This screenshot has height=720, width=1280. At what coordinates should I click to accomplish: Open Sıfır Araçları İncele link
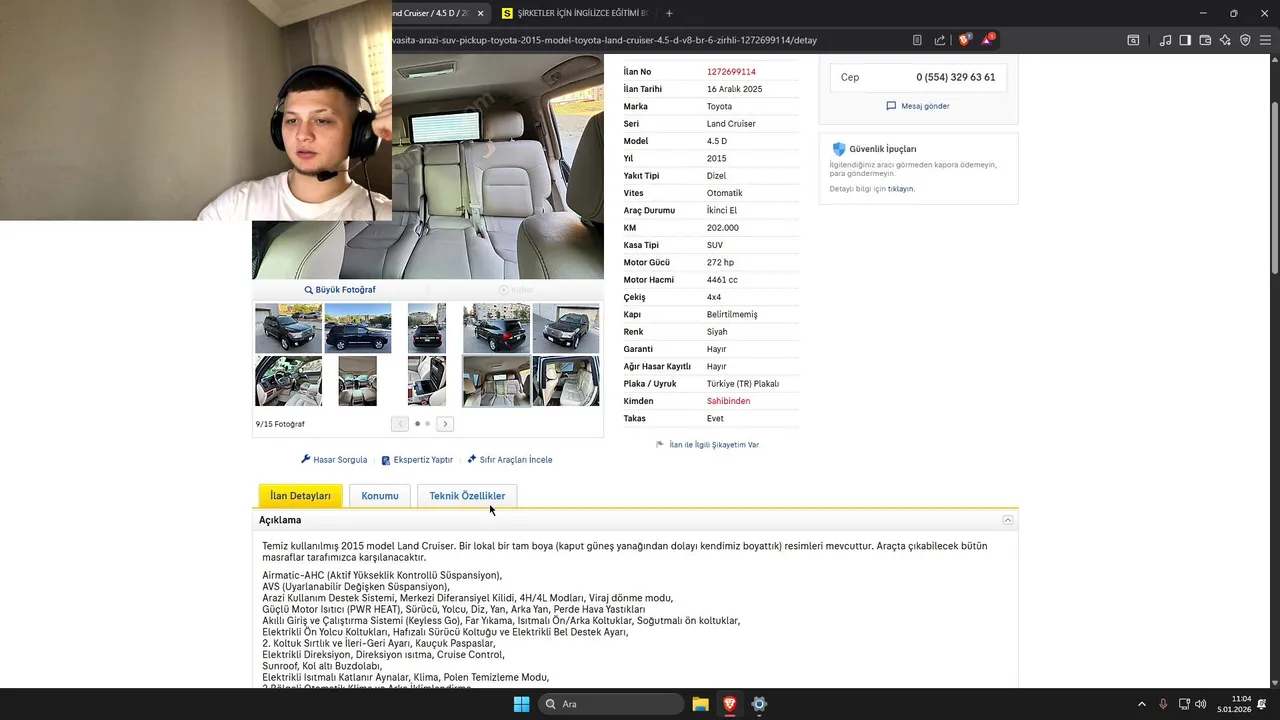(510, 460)
